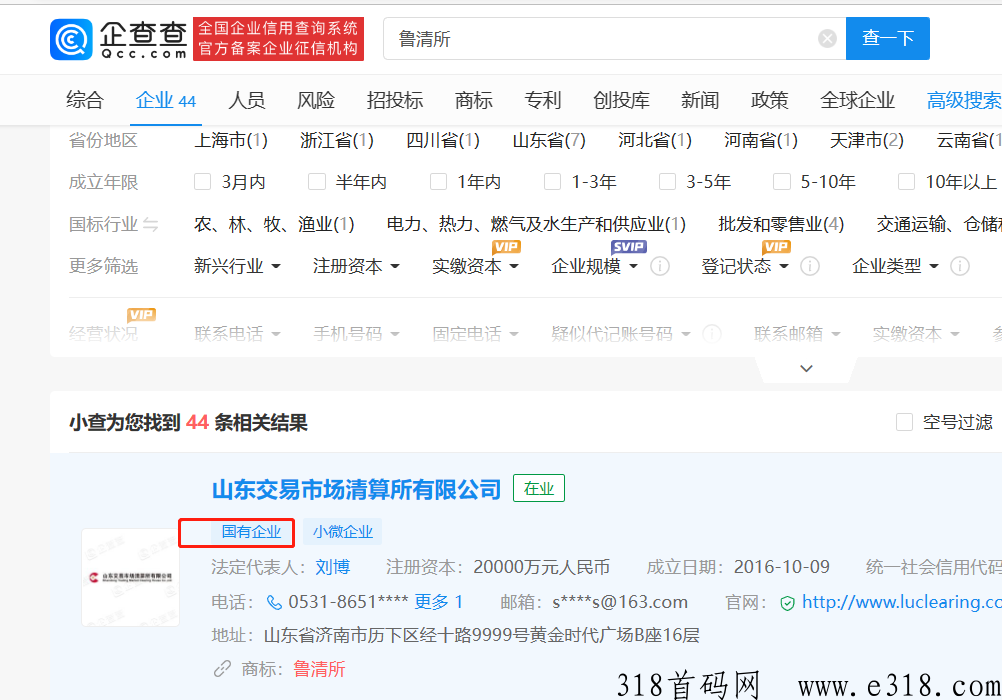Check the 半年内 checkbox

point(316,182)
